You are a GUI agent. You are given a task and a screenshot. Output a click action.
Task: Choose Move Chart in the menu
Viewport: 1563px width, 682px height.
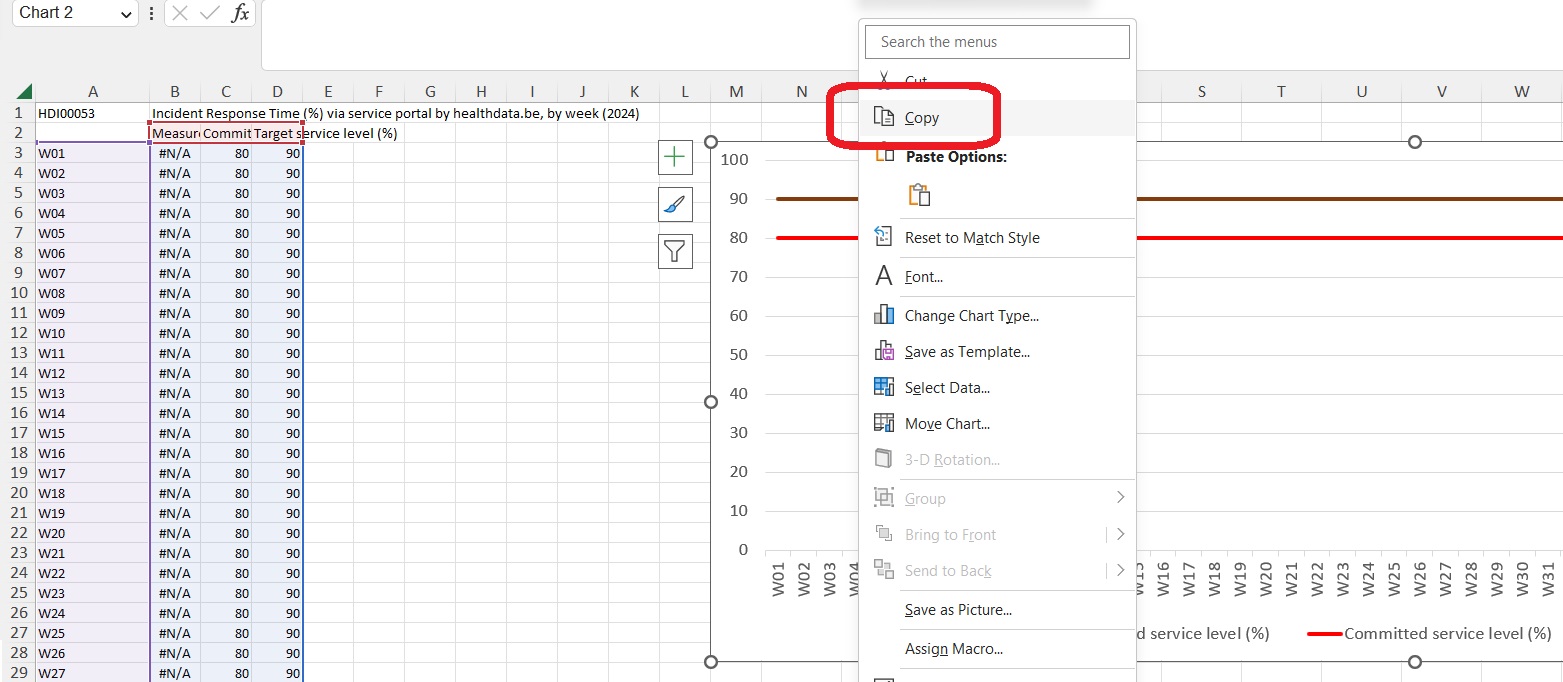click(946, 424)
